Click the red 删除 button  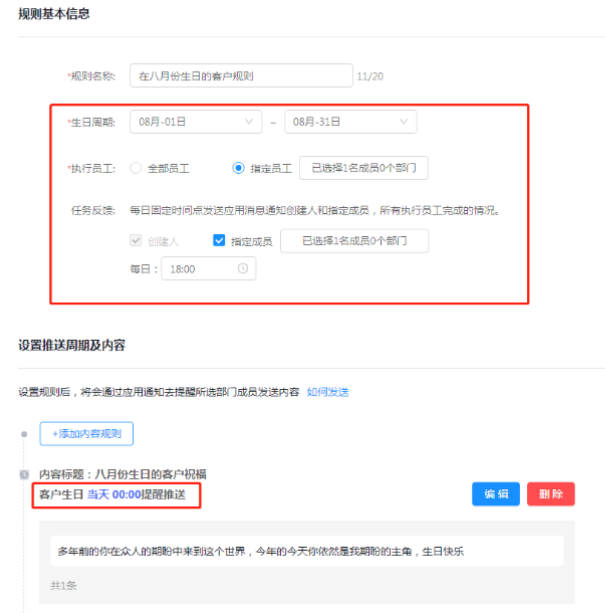[551, 494]
